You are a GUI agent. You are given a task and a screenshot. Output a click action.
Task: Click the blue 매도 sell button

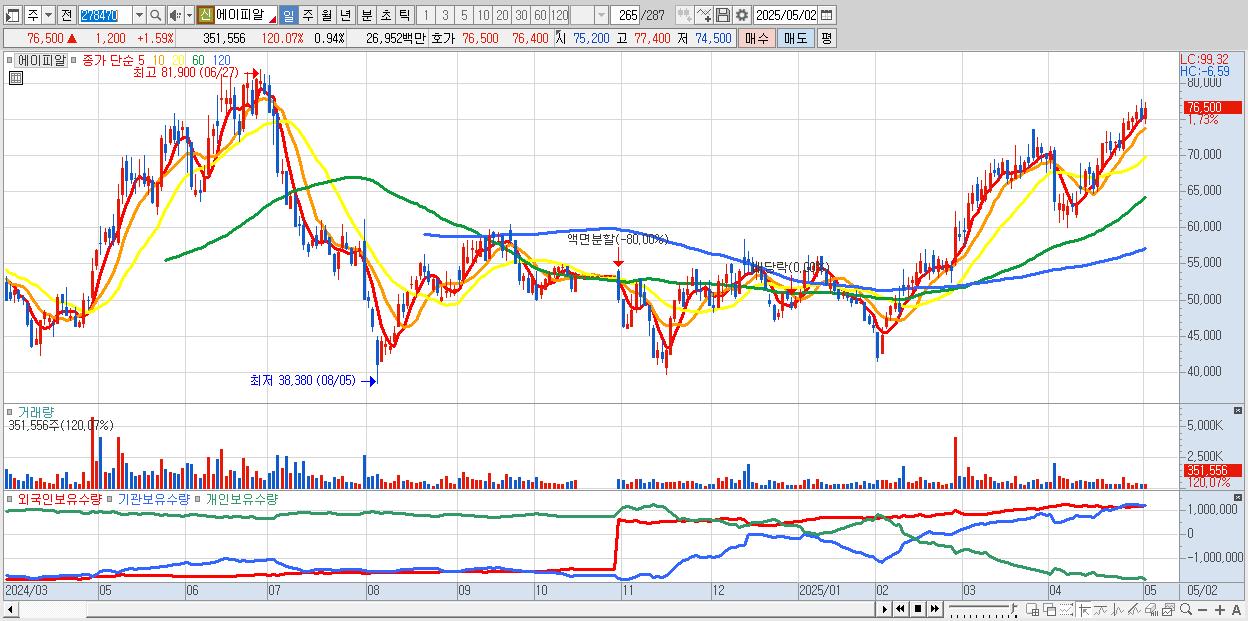[x=795, y=38]
